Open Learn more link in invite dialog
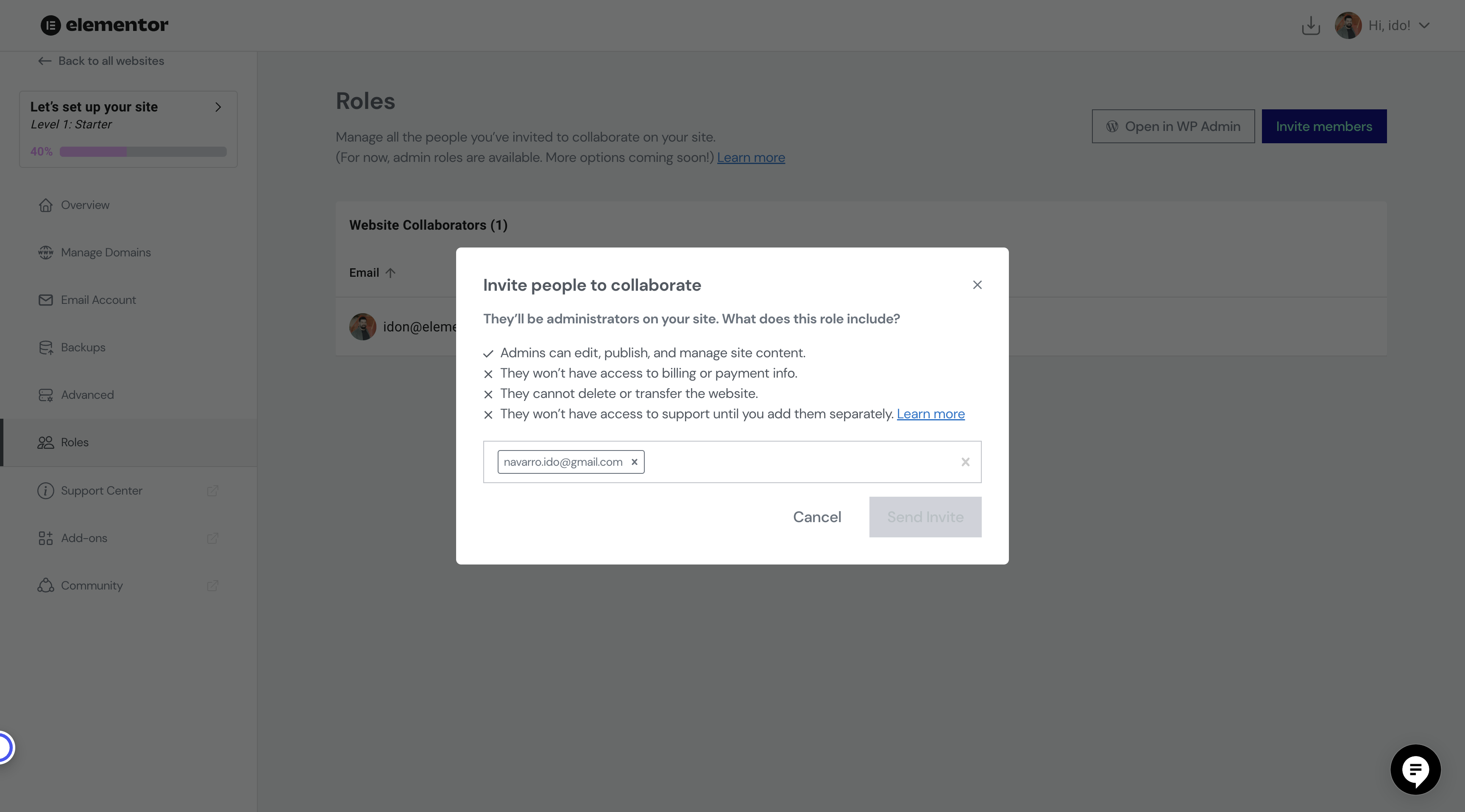This screenshot has width=1465, height=812. [x=930, y=414]
